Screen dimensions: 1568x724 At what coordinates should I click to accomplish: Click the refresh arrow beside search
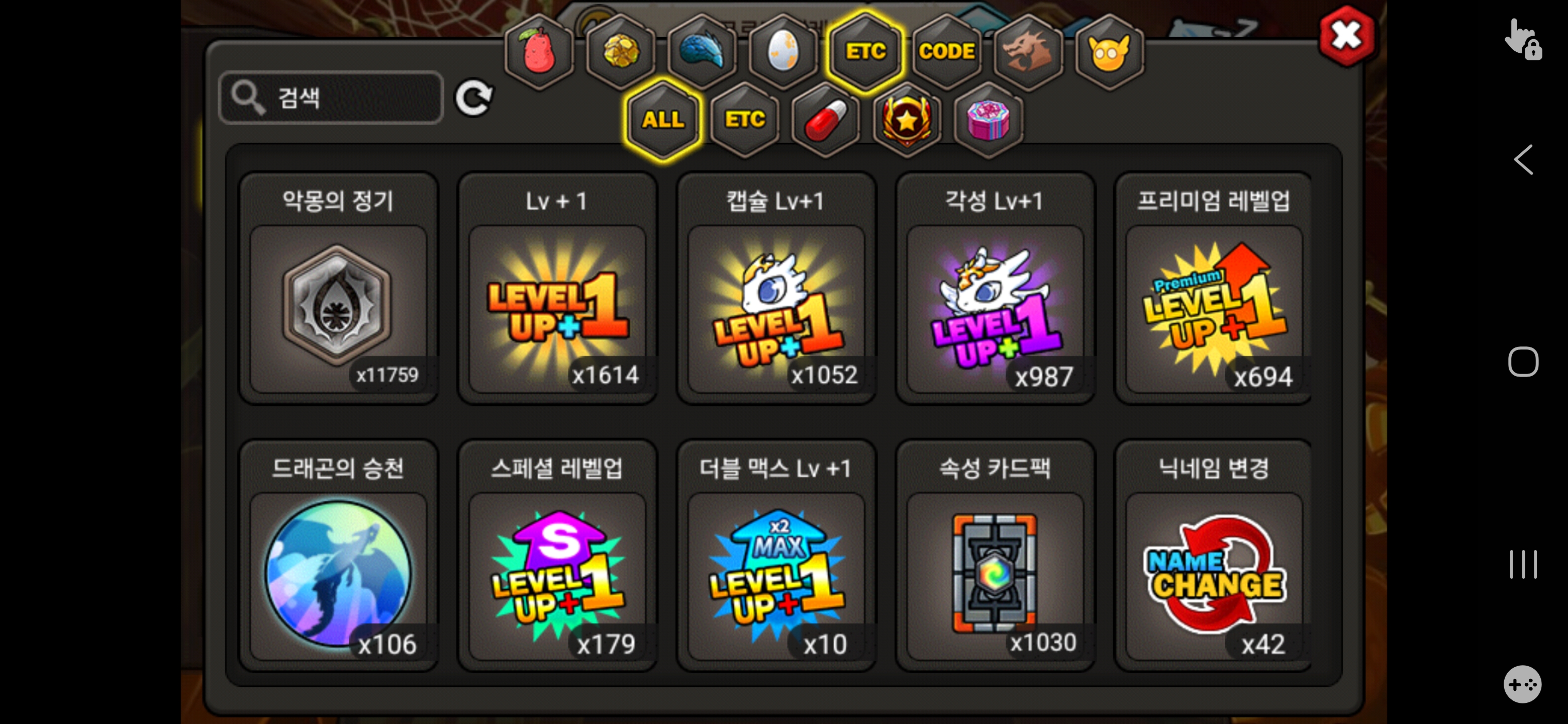pos(474,98)
